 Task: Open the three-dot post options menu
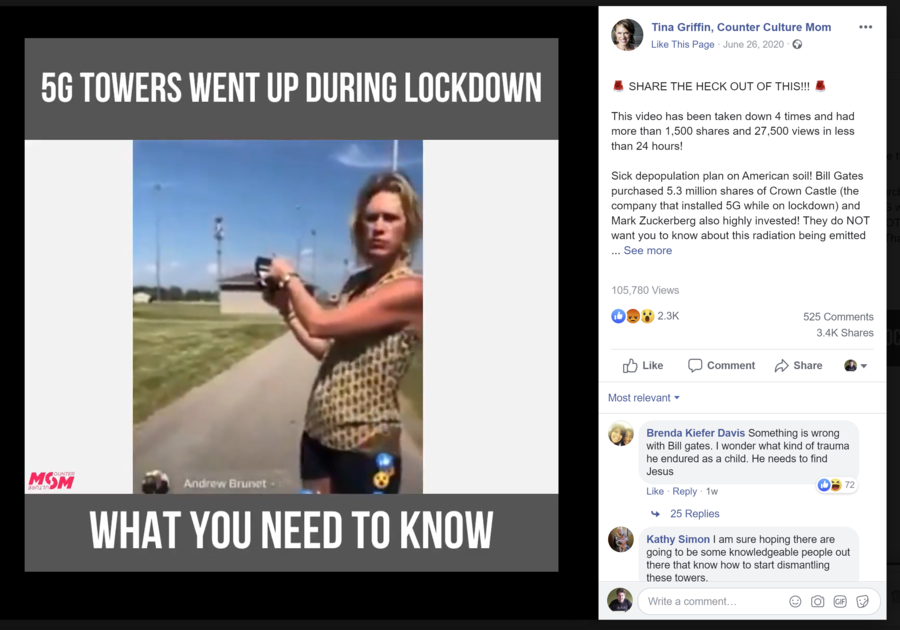(865, 27)
